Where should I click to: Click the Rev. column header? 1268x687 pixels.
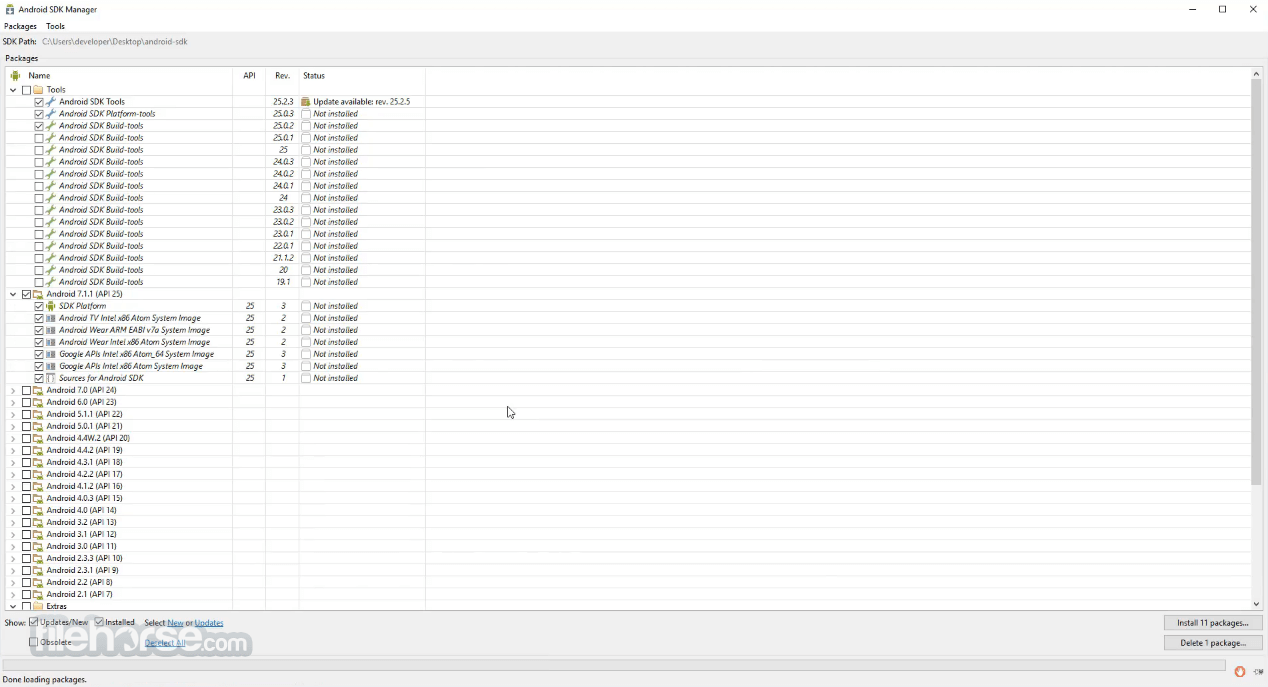coord(282,76)
